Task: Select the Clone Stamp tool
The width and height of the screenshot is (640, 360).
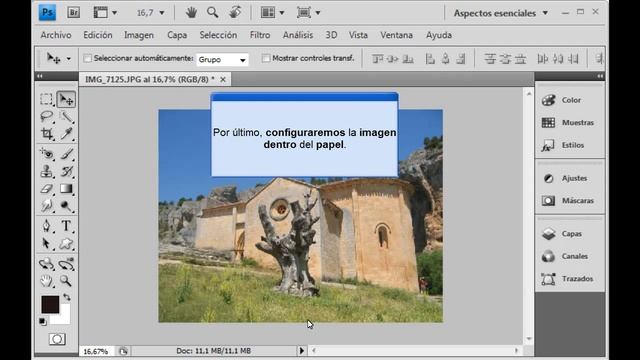Action: tap(47, 171)
